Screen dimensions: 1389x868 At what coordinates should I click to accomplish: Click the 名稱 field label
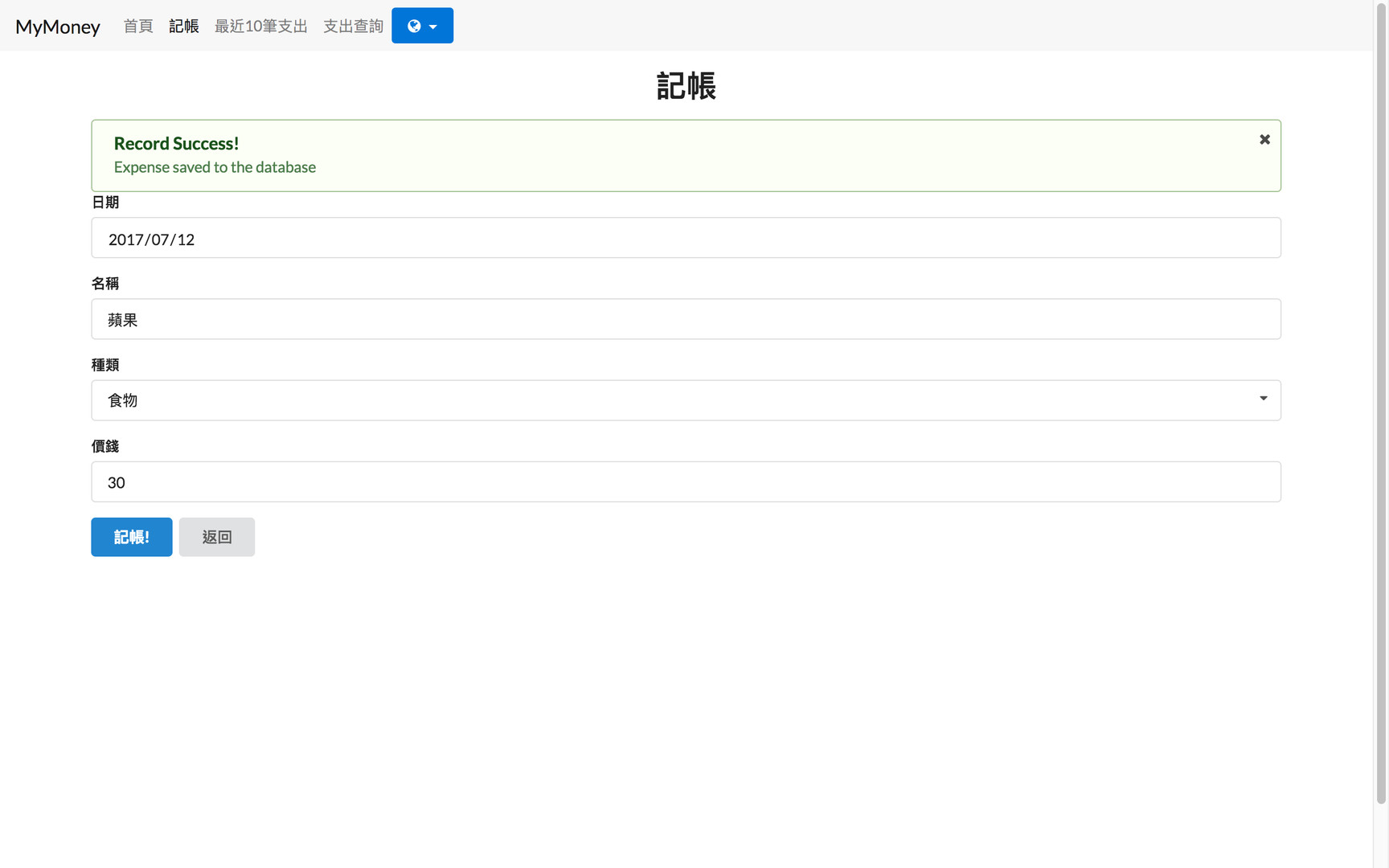pyautogui.click(x=105, y=284)
